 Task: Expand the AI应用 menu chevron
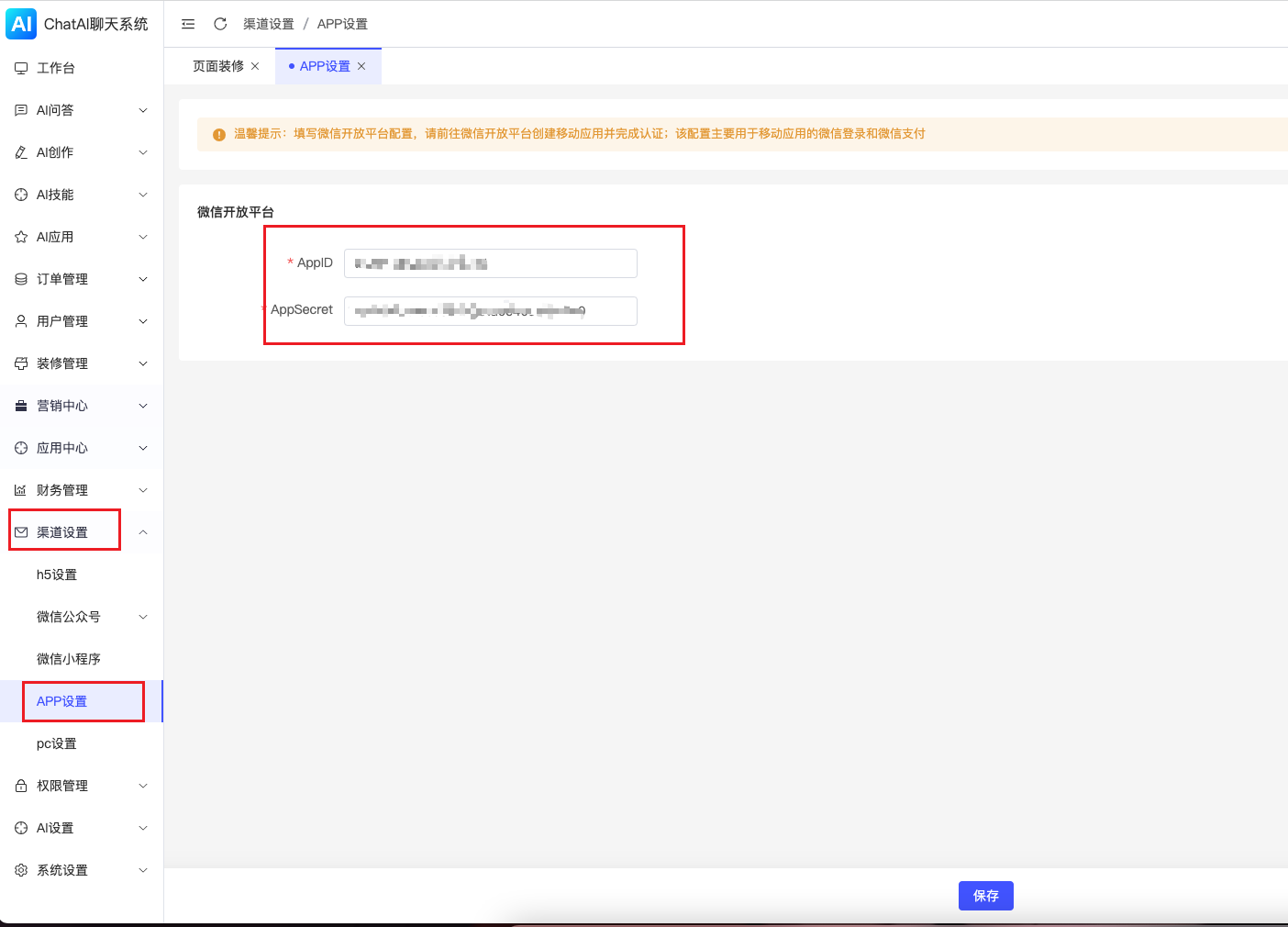click(143, 237)
